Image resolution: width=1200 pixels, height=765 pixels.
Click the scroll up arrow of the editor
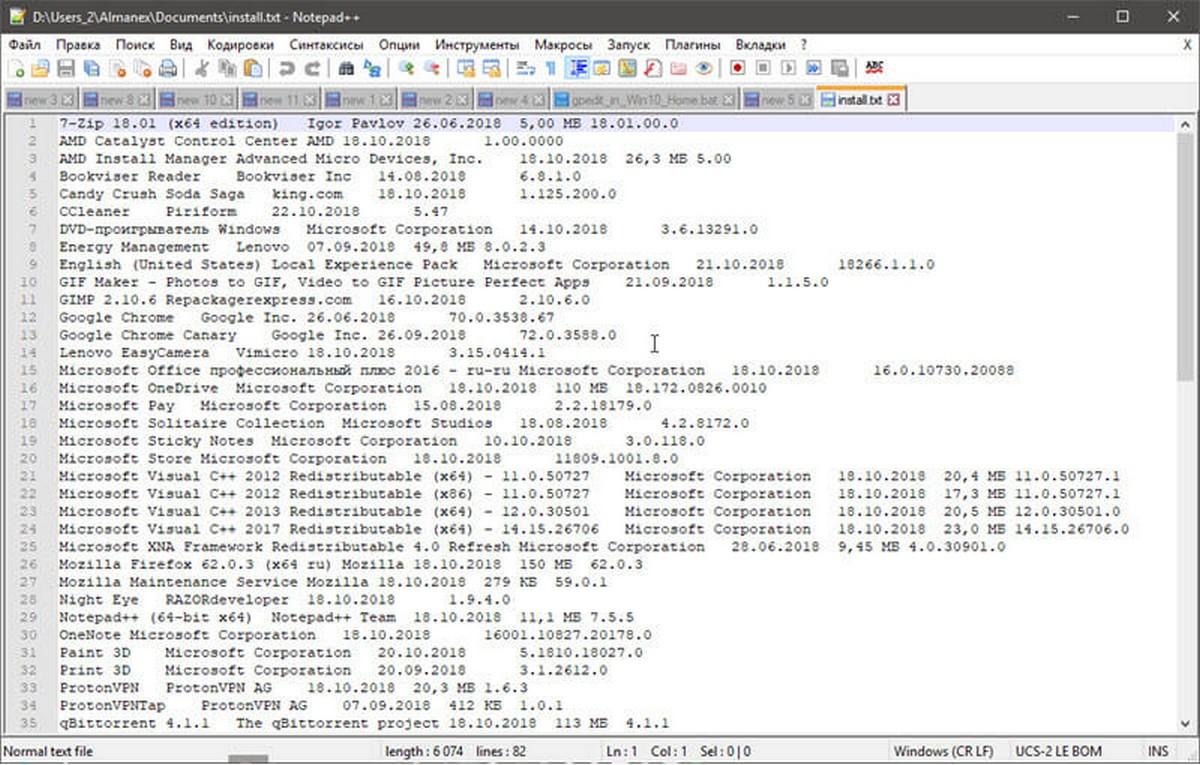(x=1187, y=122)
